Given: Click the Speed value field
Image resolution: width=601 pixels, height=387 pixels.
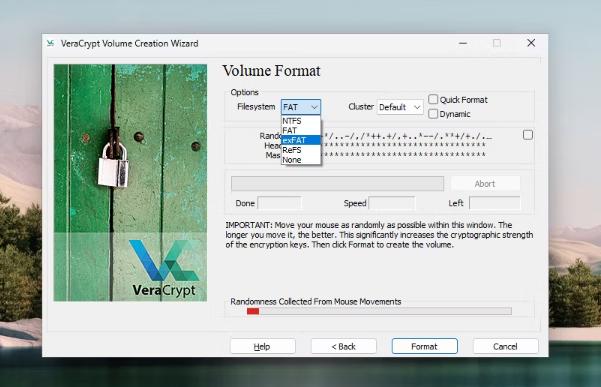Looking at the screenshot, I should [x=391, y=203].
